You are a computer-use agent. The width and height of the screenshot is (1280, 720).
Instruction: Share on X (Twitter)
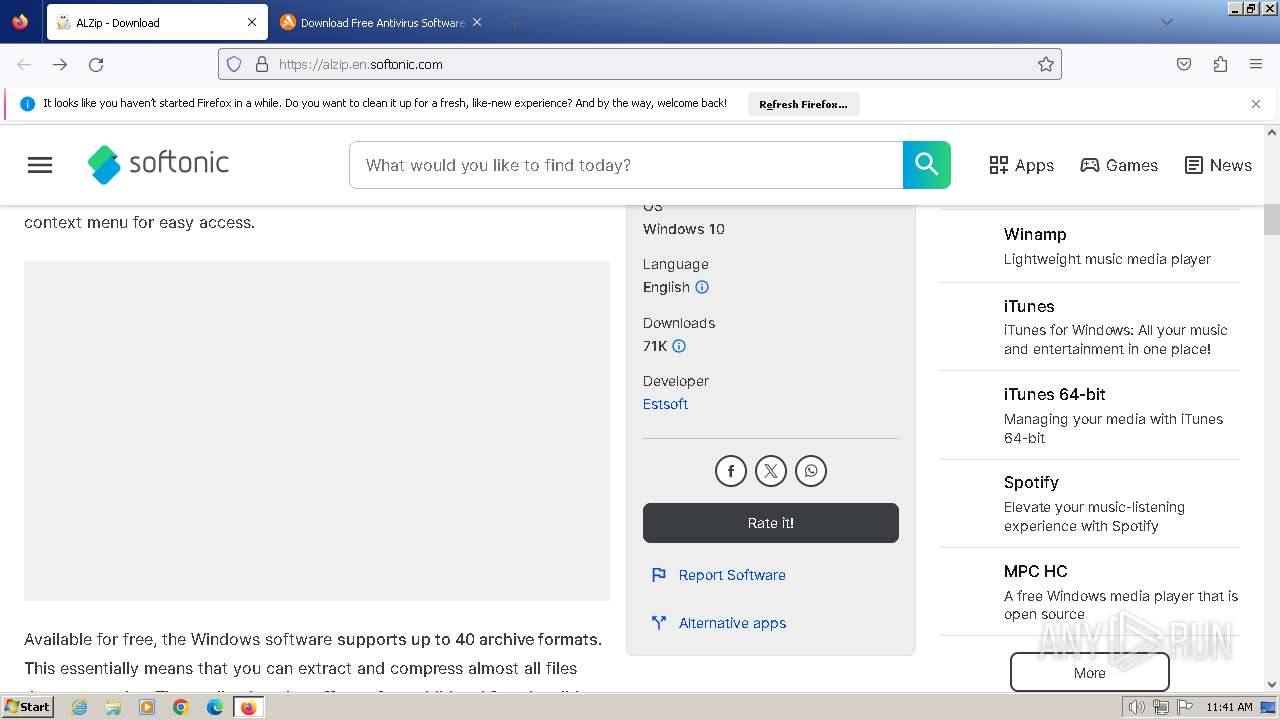[x=771, y=471]
